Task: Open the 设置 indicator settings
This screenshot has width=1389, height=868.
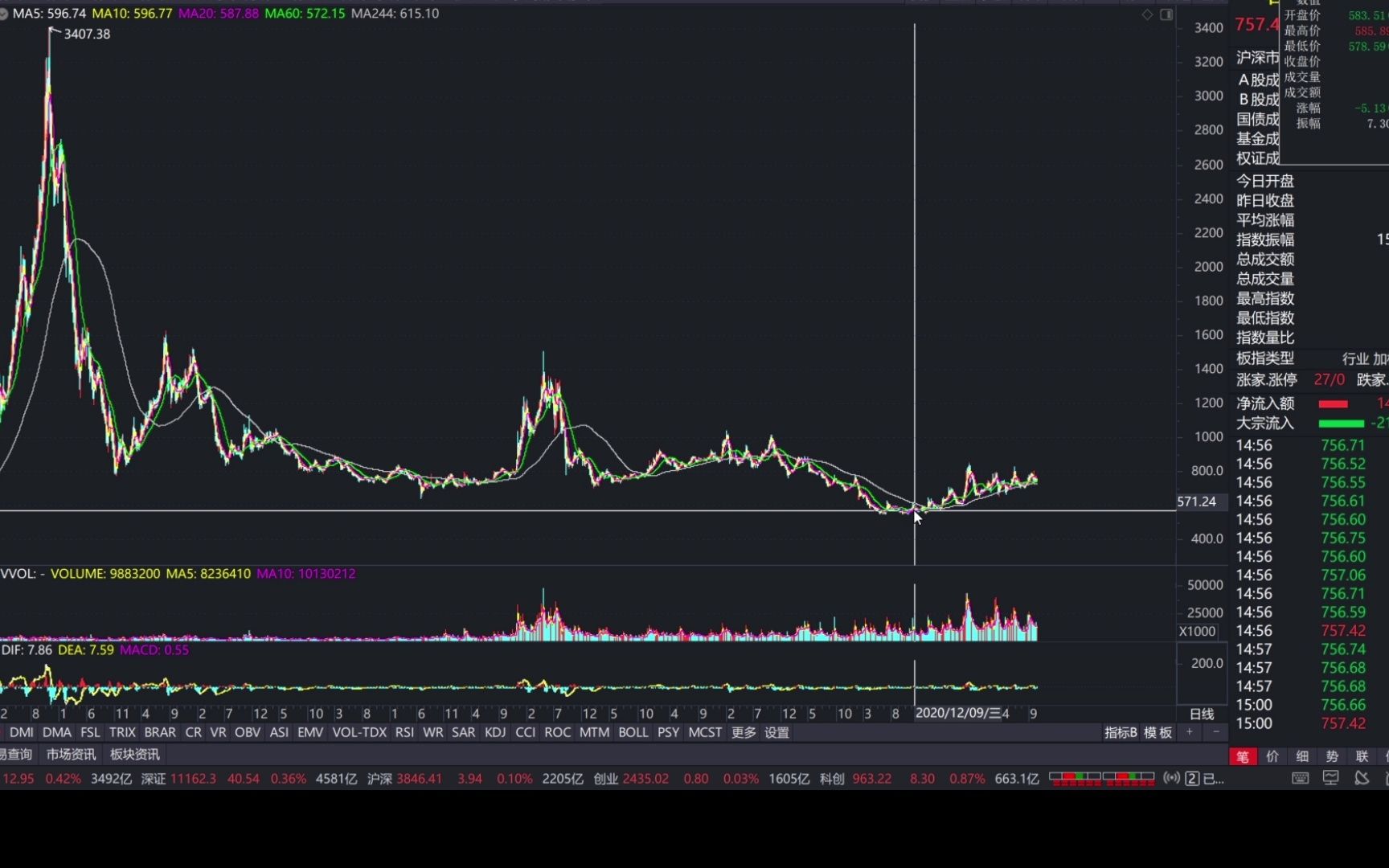Action: [x=776, y=732]
